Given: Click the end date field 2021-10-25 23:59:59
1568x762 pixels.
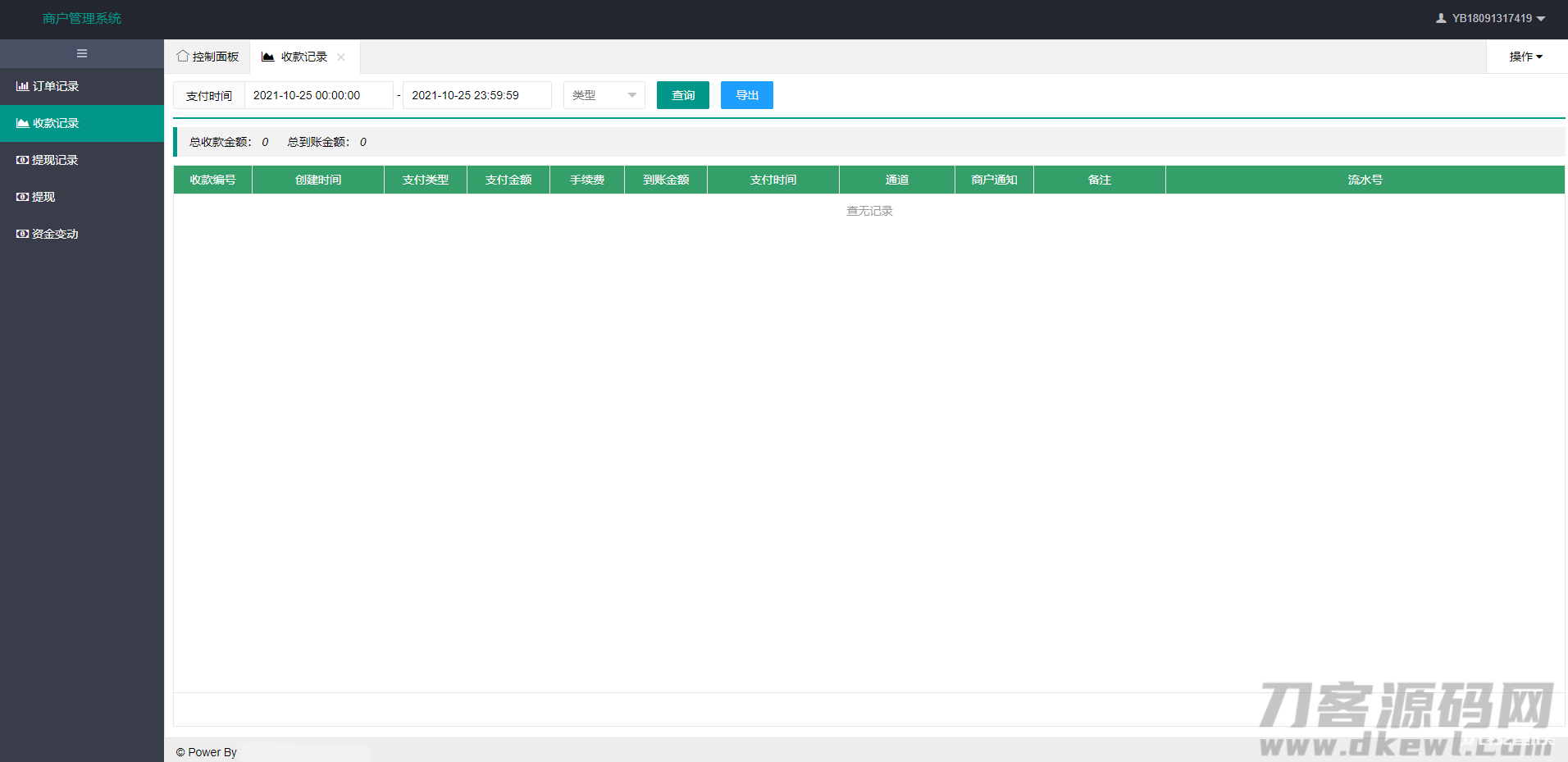Looking at the screenshot, I should coord(477,95).
